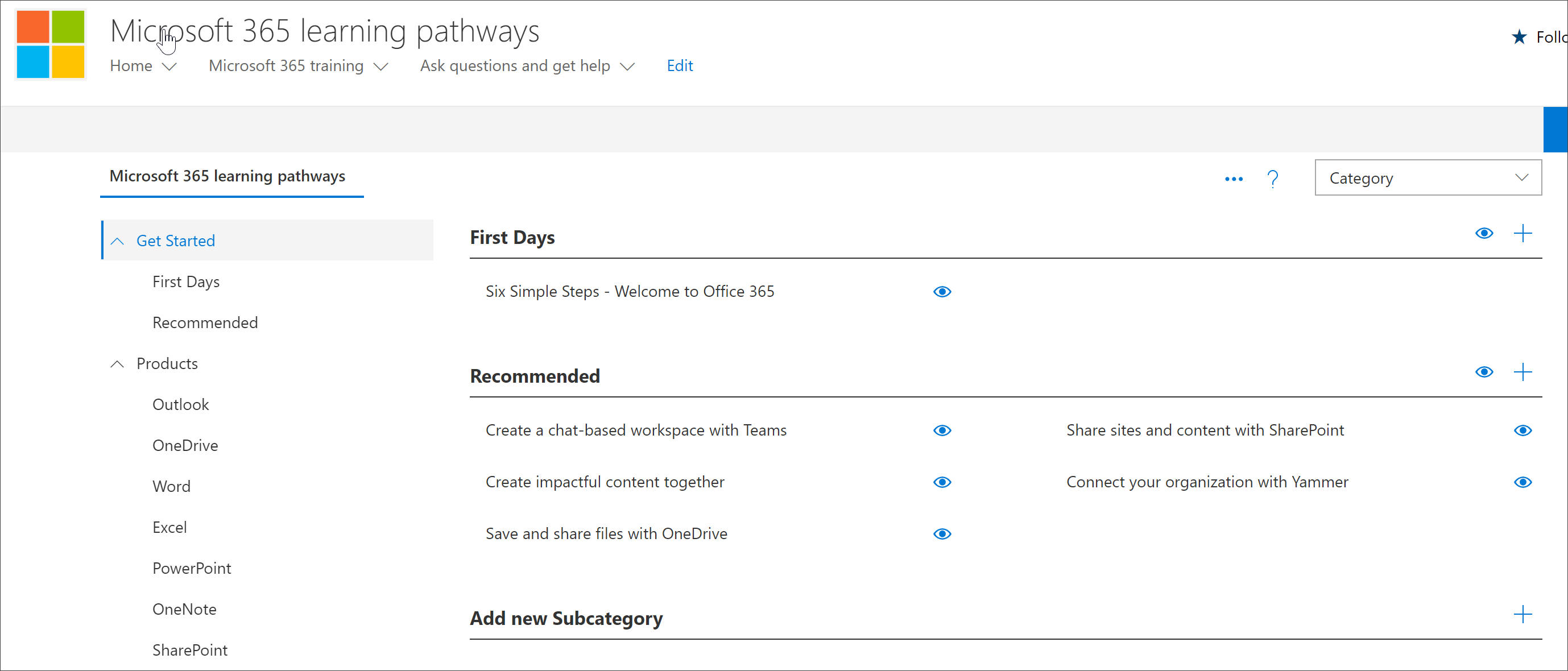Hide Six Simple Steps Welcome to Office 365
The height and width of the screenshot is (671, 1568).
tap(940, 291)
